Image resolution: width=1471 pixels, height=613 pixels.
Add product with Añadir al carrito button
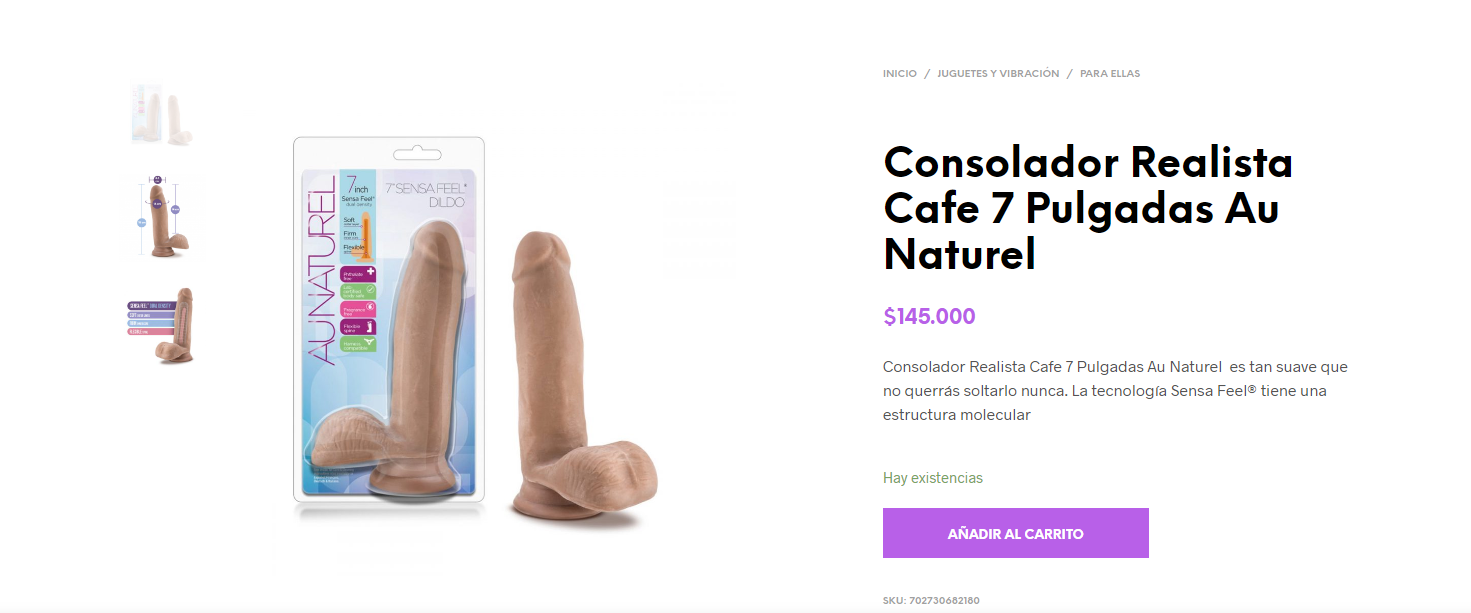[x=1016, y=533]
